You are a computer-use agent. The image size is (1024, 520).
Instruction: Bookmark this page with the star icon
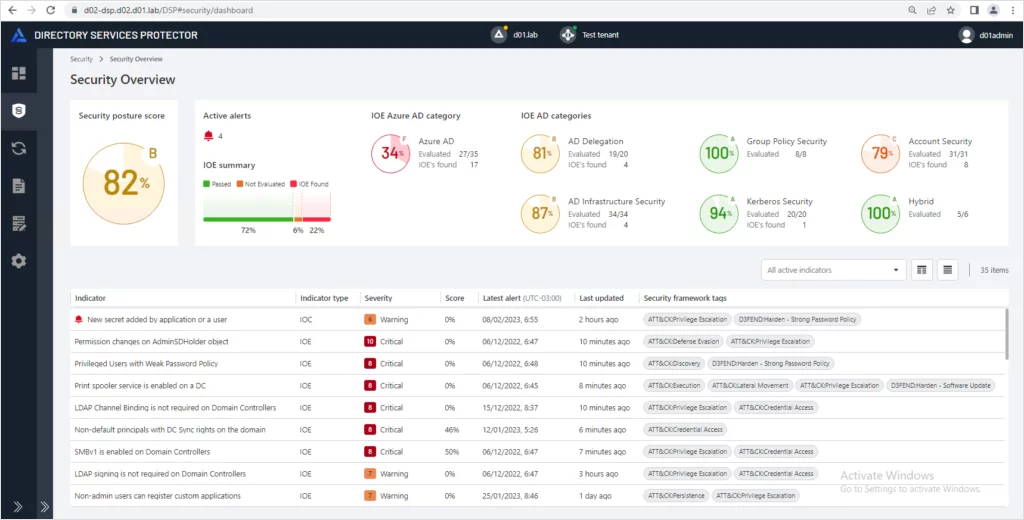[x=951, y=10]
